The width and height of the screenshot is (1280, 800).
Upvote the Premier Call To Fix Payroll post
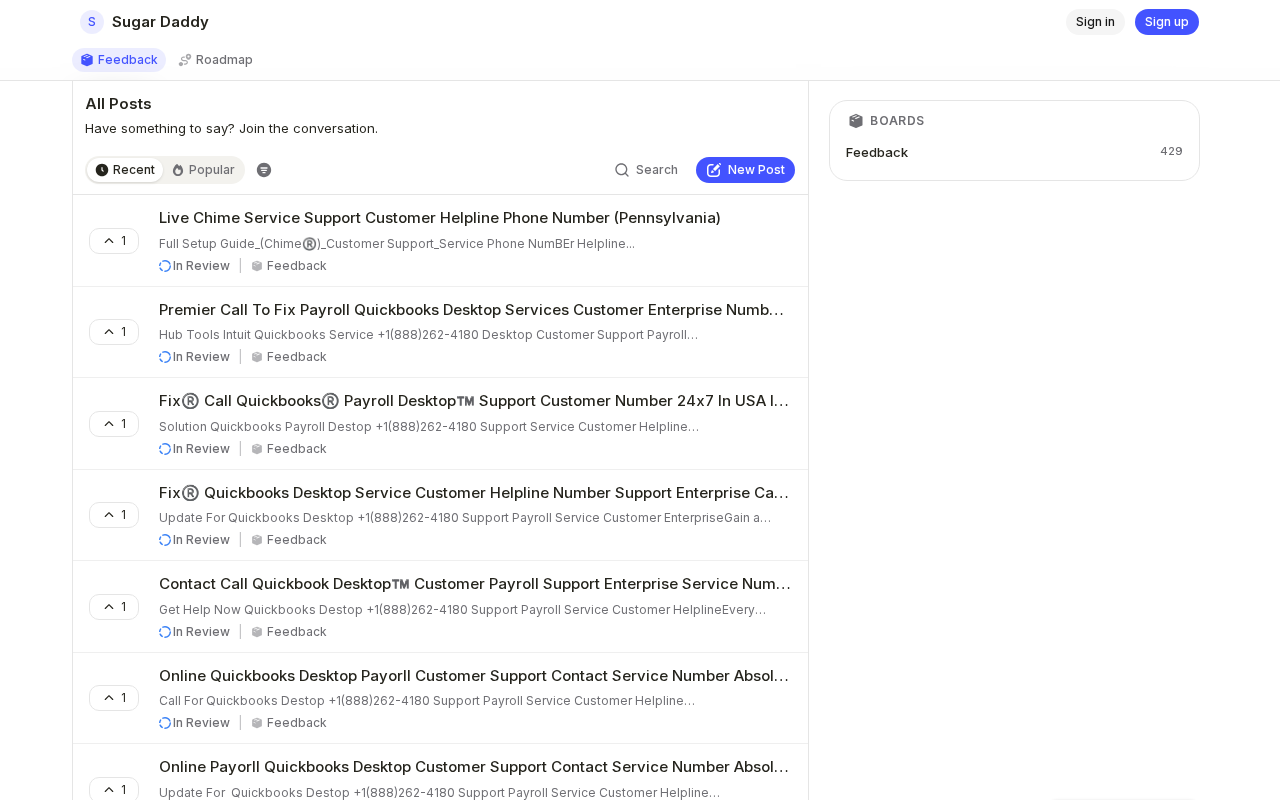click(114, 332)
